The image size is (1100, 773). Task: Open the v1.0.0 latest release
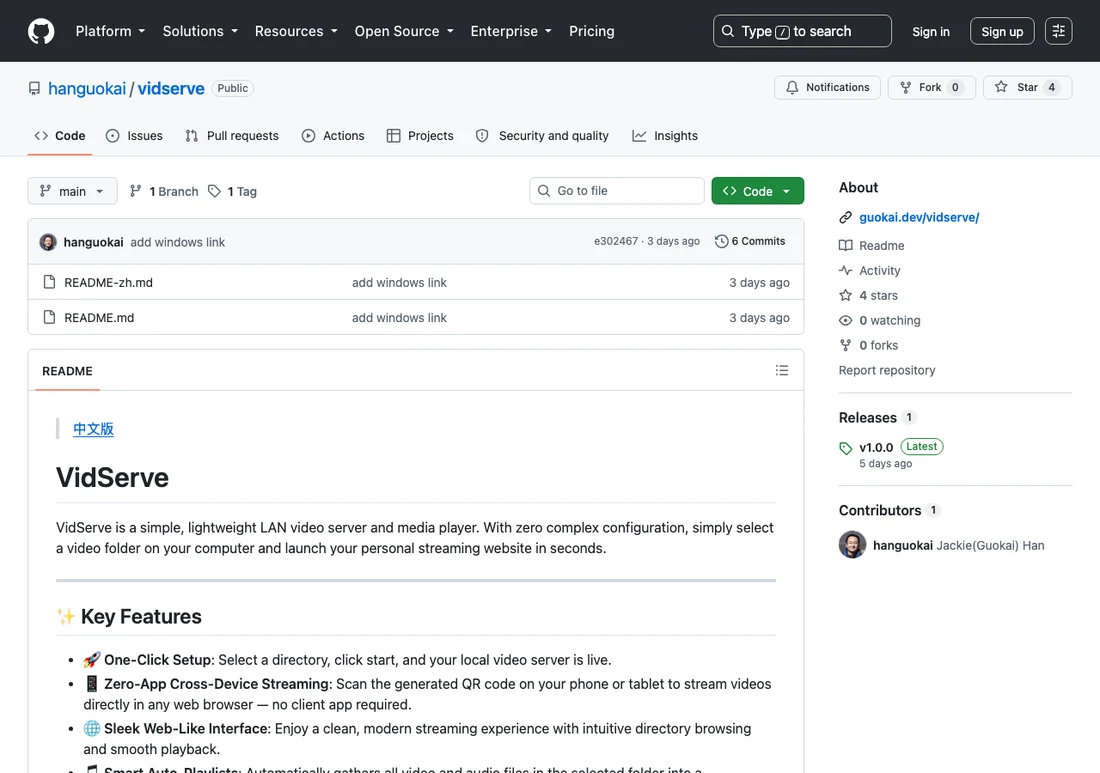tap(876, 448)
